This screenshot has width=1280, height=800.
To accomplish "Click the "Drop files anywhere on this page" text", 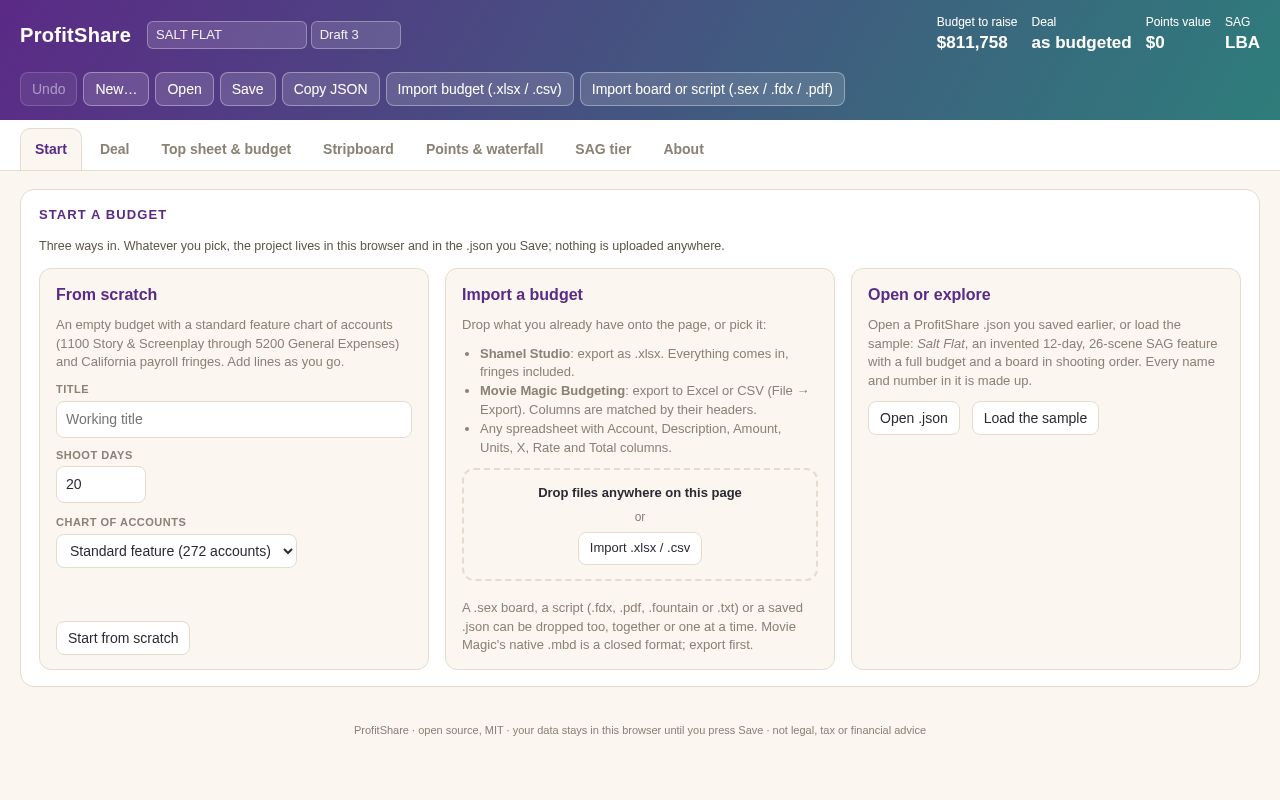I will [x=640, y=492].
